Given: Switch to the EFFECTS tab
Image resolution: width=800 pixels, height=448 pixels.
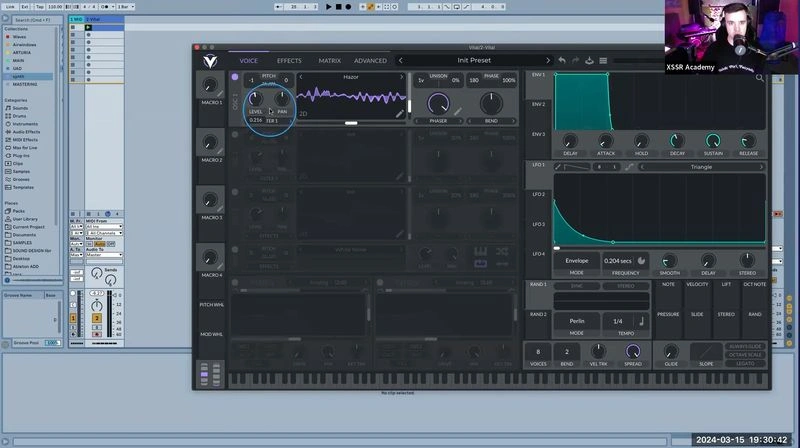Looking at the screenshot, I should (289, 61).
